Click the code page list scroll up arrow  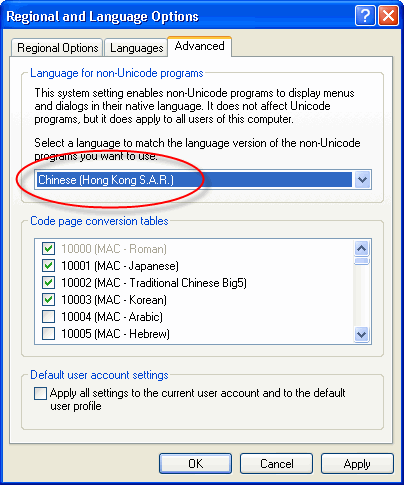point(362,248)
